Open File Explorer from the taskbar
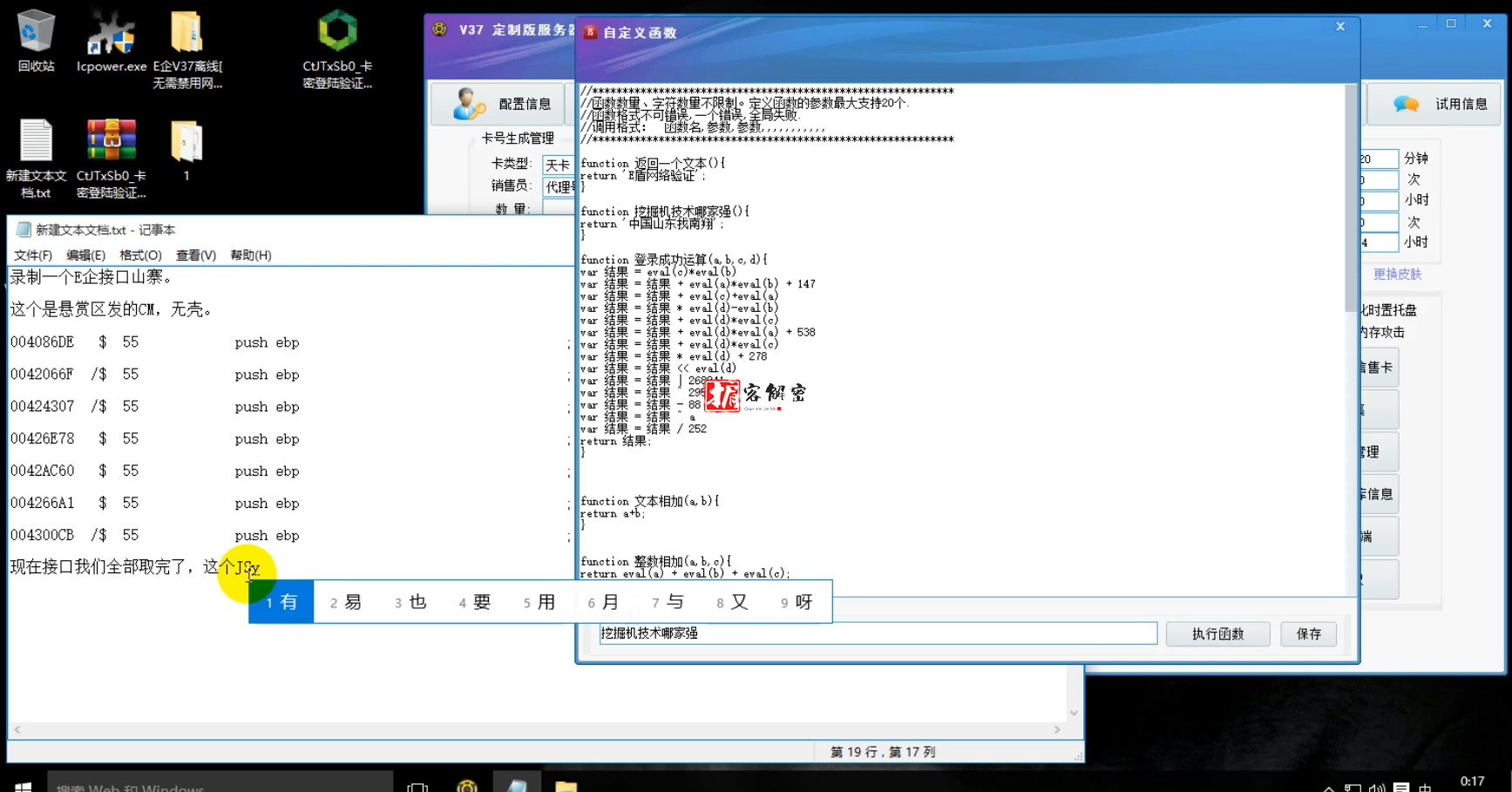1512x792 pixels. (566, 787)
